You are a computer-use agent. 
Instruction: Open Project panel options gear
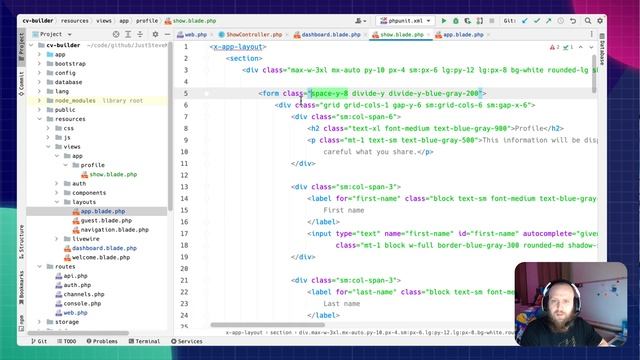(155, 34)
